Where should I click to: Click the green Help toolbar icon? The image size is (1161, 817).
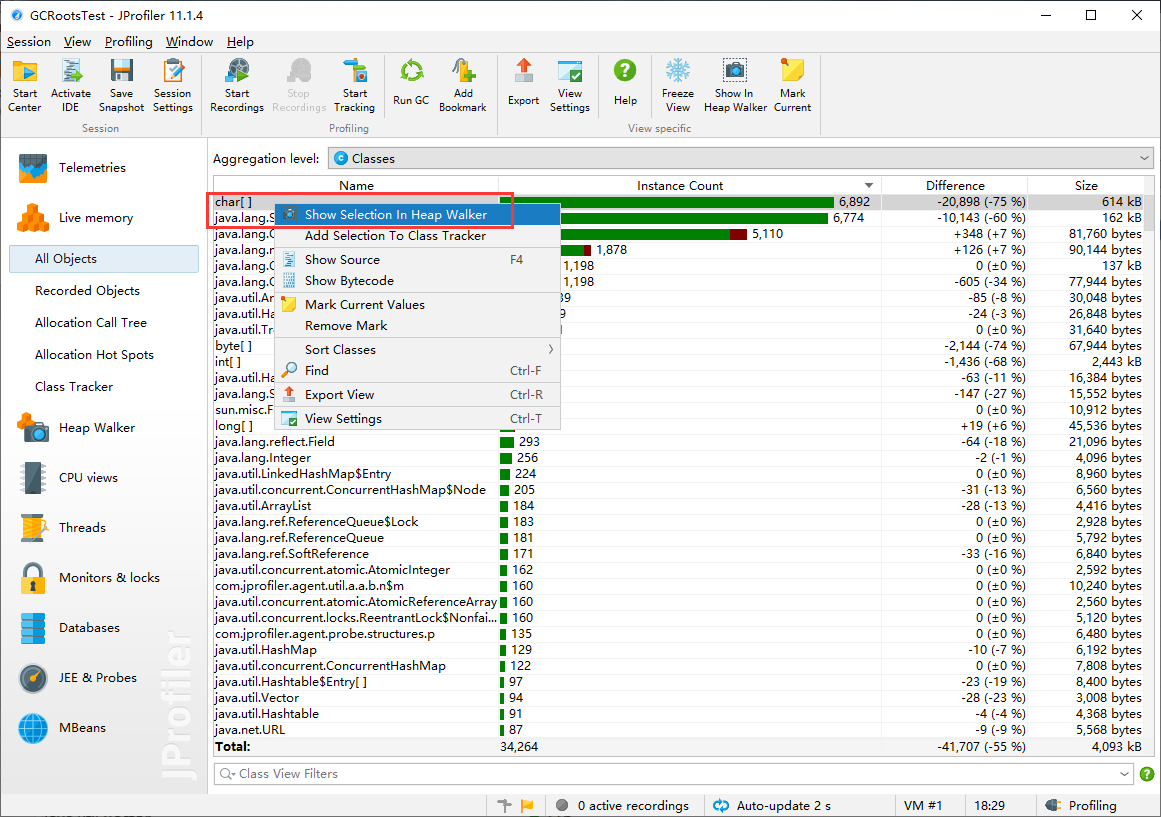click(625, 83)
